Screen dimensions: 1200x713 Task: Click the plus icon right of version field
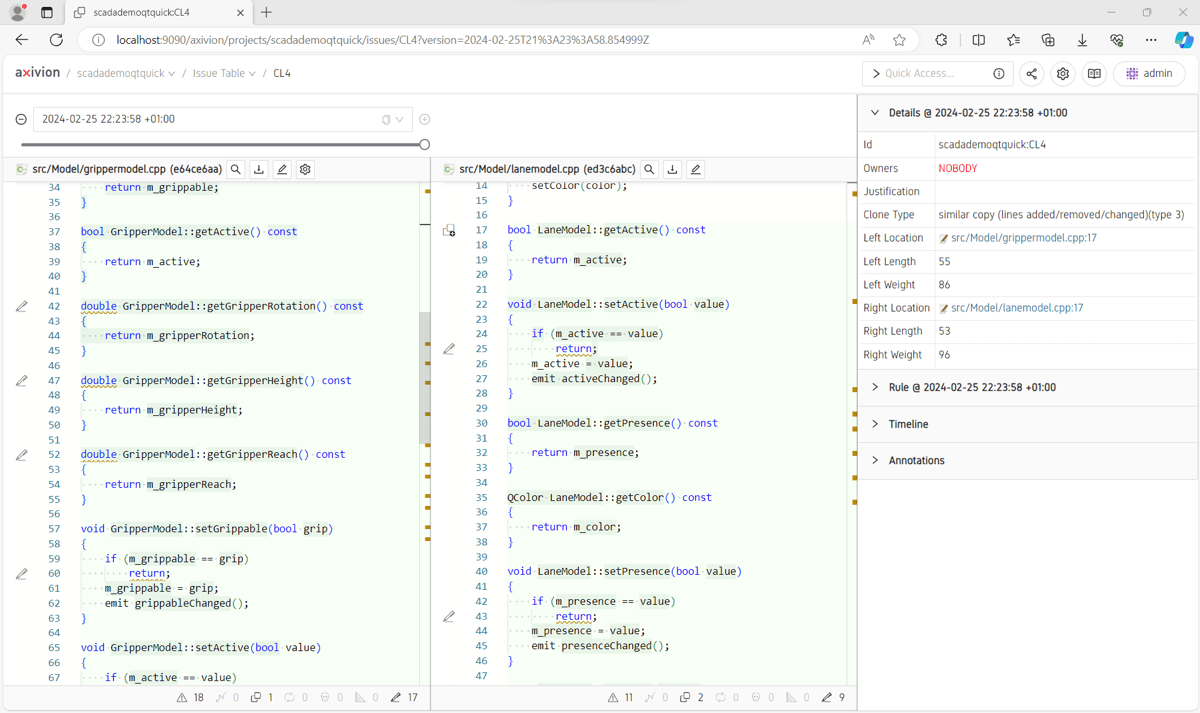[x=425, y=119]
